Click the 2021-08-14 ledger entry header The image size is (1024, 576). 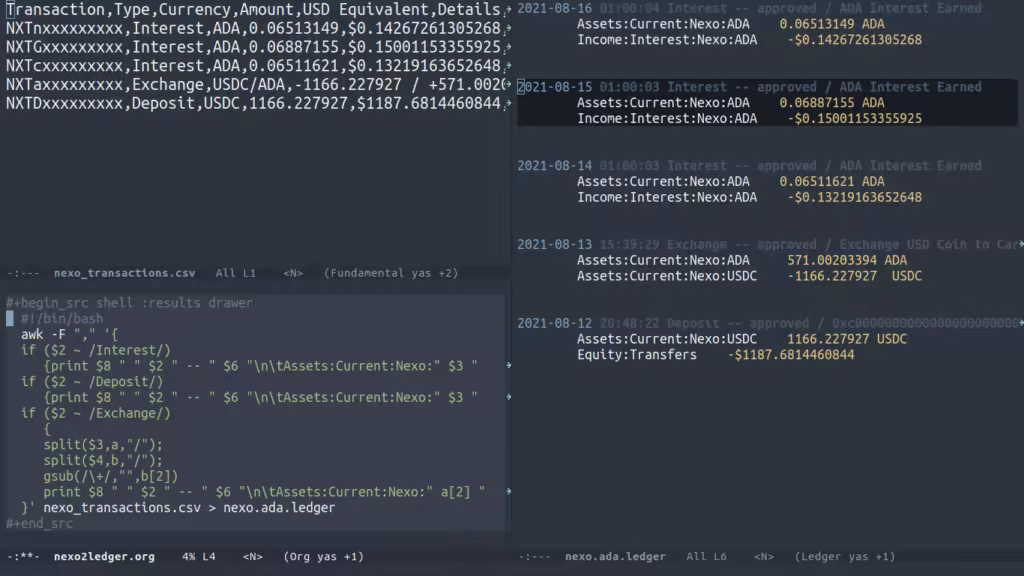(749, 166)
